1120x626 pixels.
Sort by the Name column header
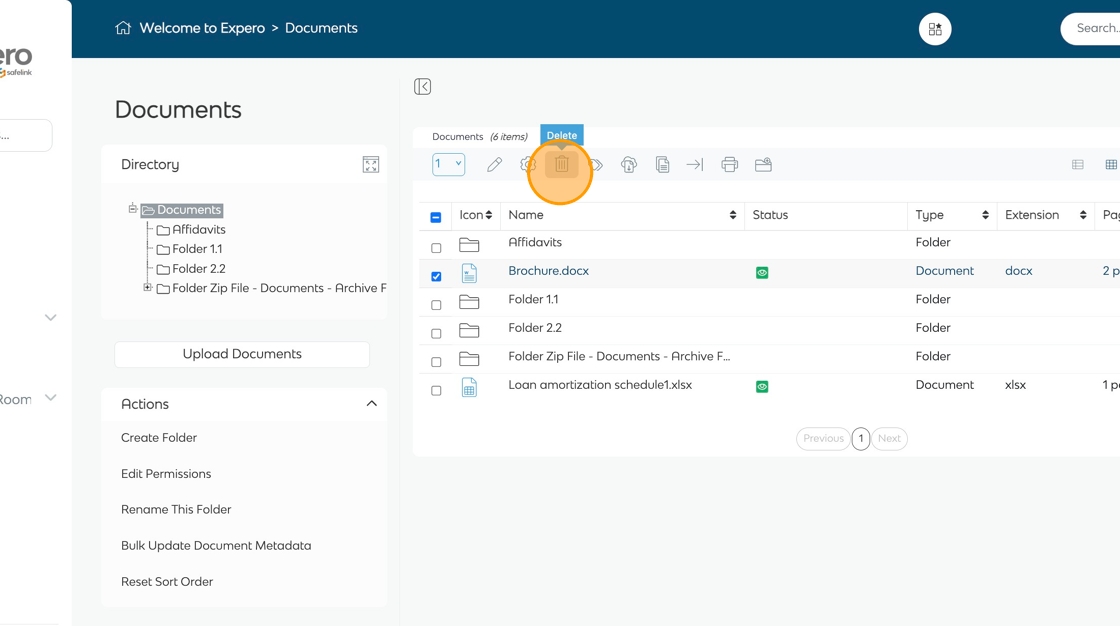click(526, 215)
